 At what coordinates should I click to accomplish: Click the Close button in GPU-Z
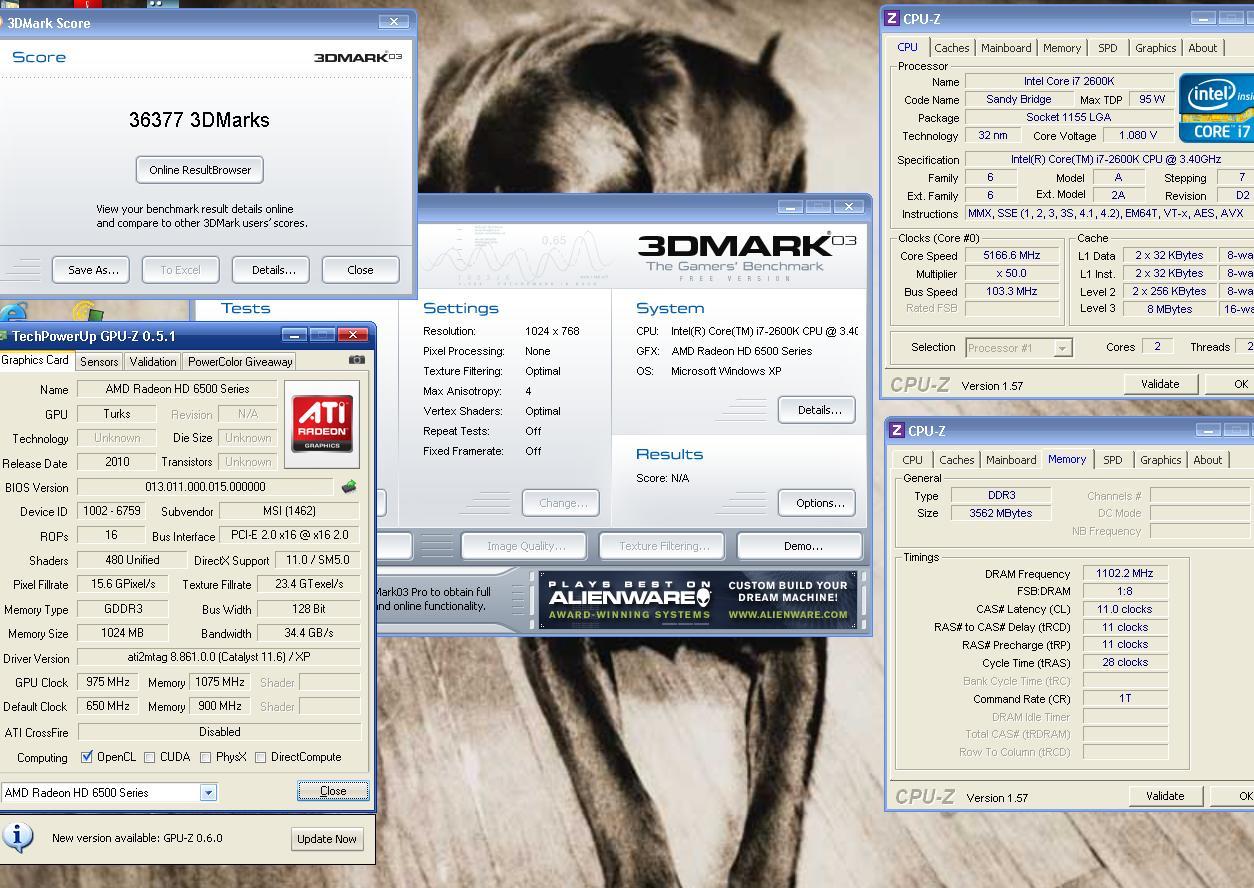tap(333, 791)
